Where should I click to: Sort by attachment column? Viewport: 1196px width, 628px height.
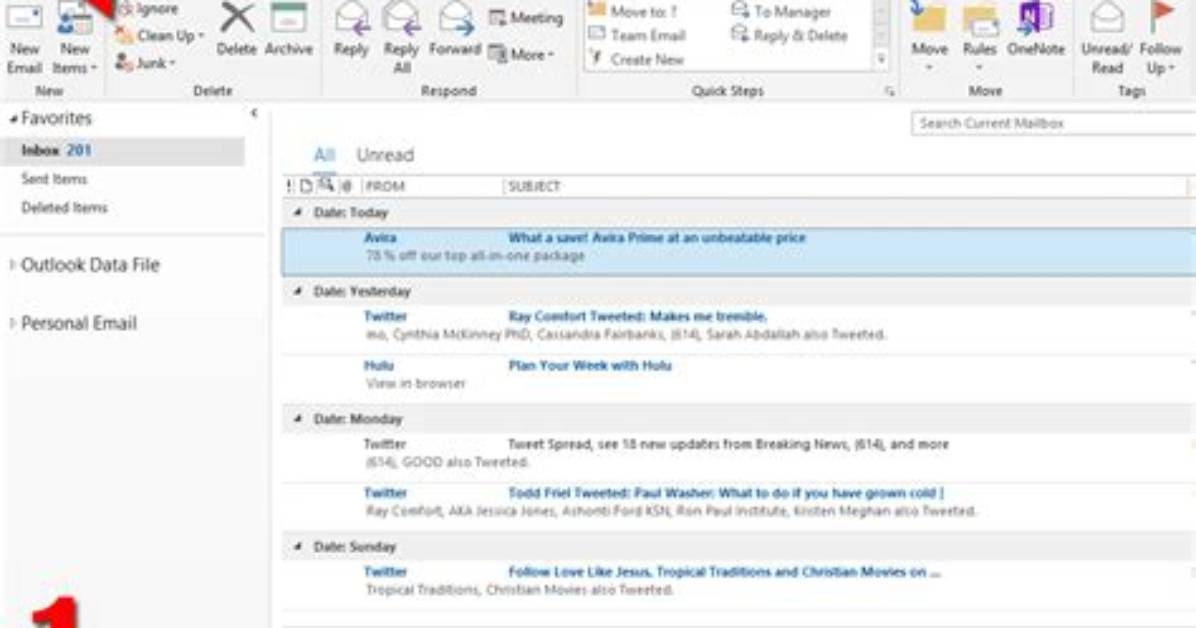[347, 186]
